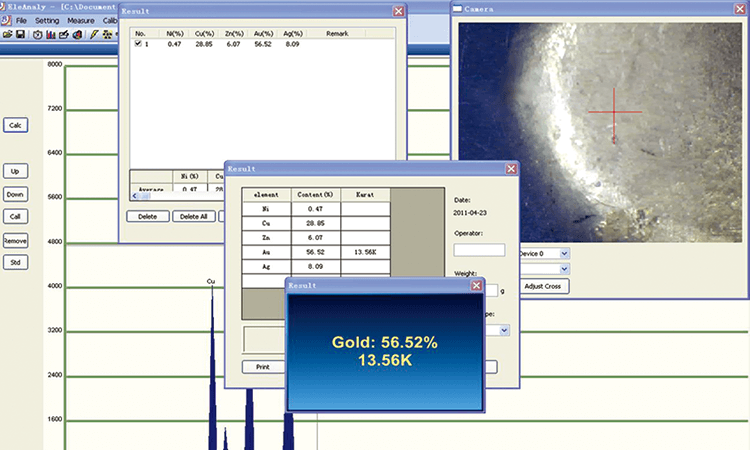Click the Call button
This screenshot has height=450, width=750.
pos(15,216)
